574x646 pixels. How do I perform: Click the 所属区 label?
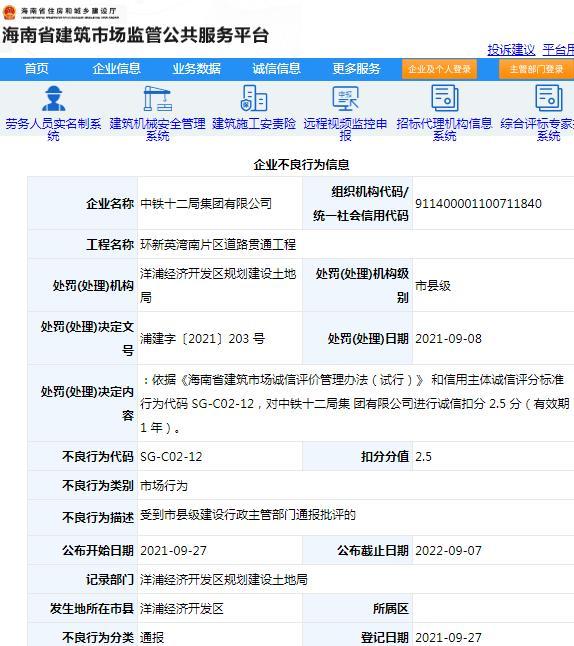pos(391,609)
